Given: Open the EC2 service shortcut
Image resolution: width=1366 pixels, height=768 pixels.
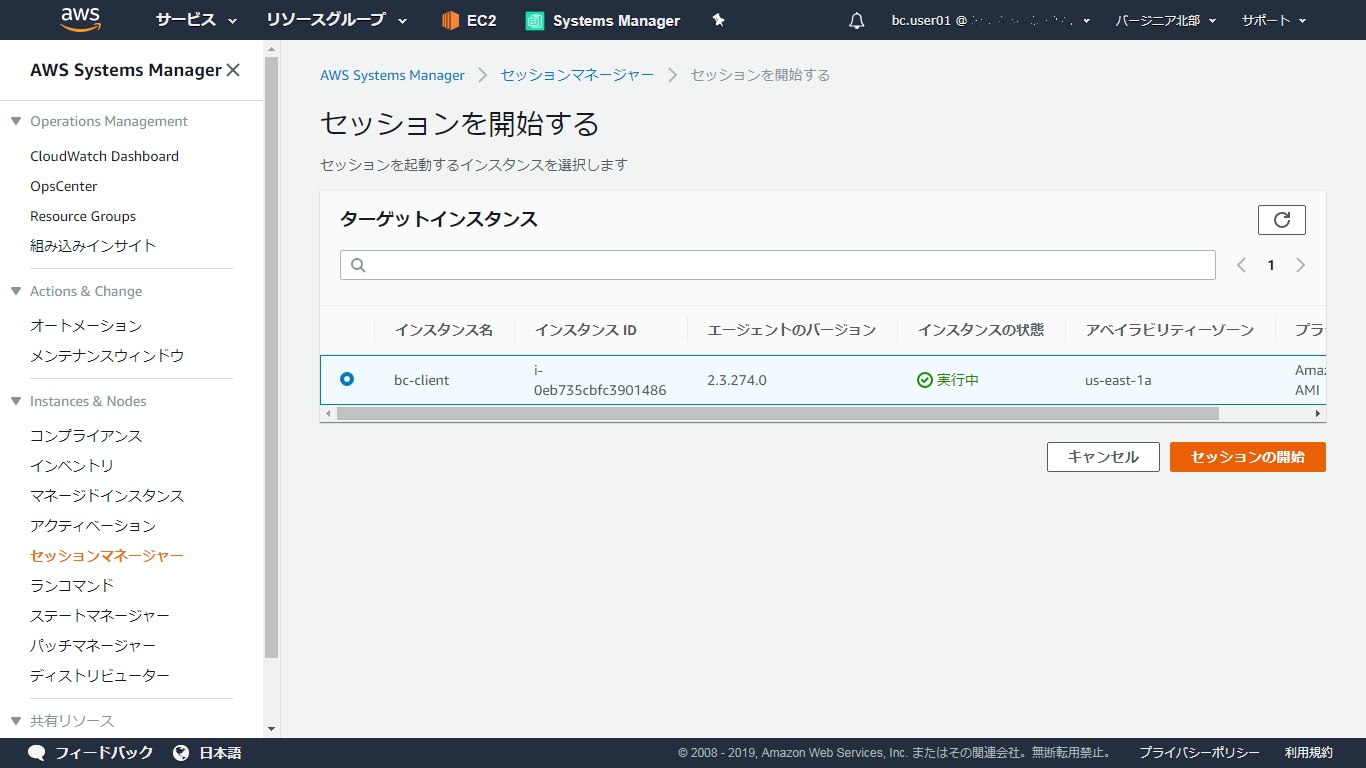Looking at the screenshot, I should click(469, 20).
